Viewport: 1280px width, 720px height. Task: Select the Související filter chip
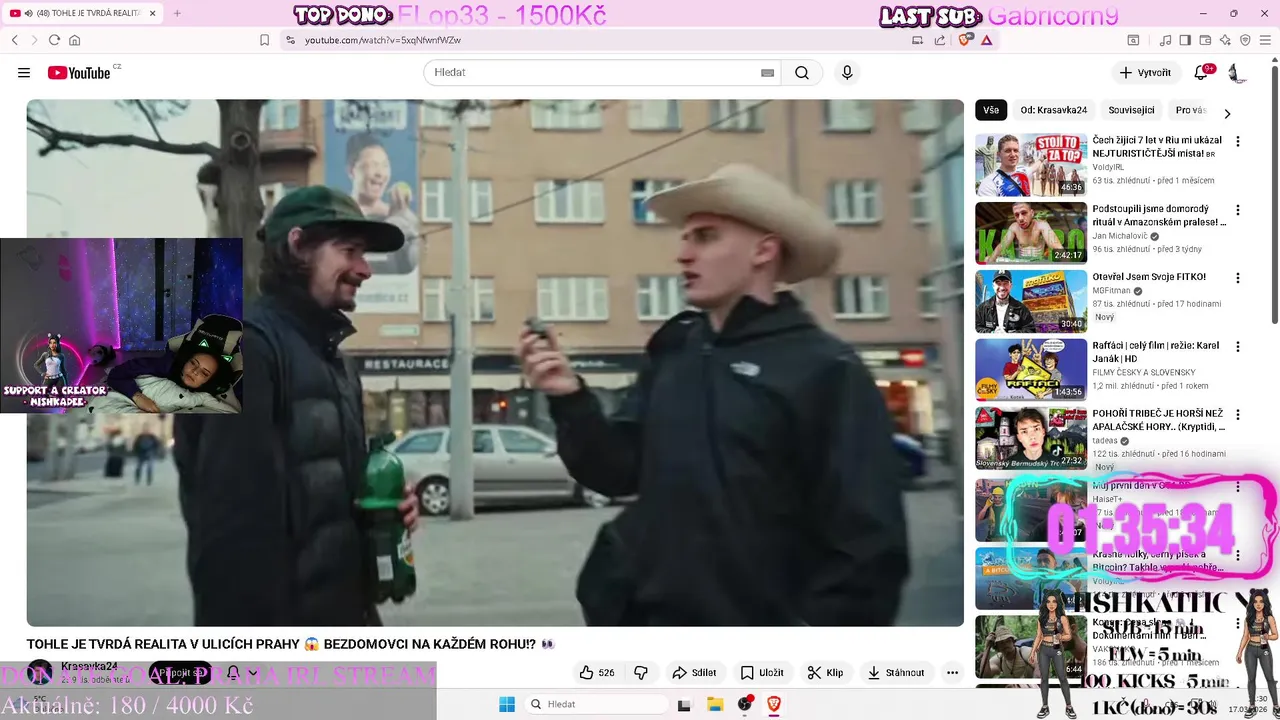click(x=1131, y=110)
